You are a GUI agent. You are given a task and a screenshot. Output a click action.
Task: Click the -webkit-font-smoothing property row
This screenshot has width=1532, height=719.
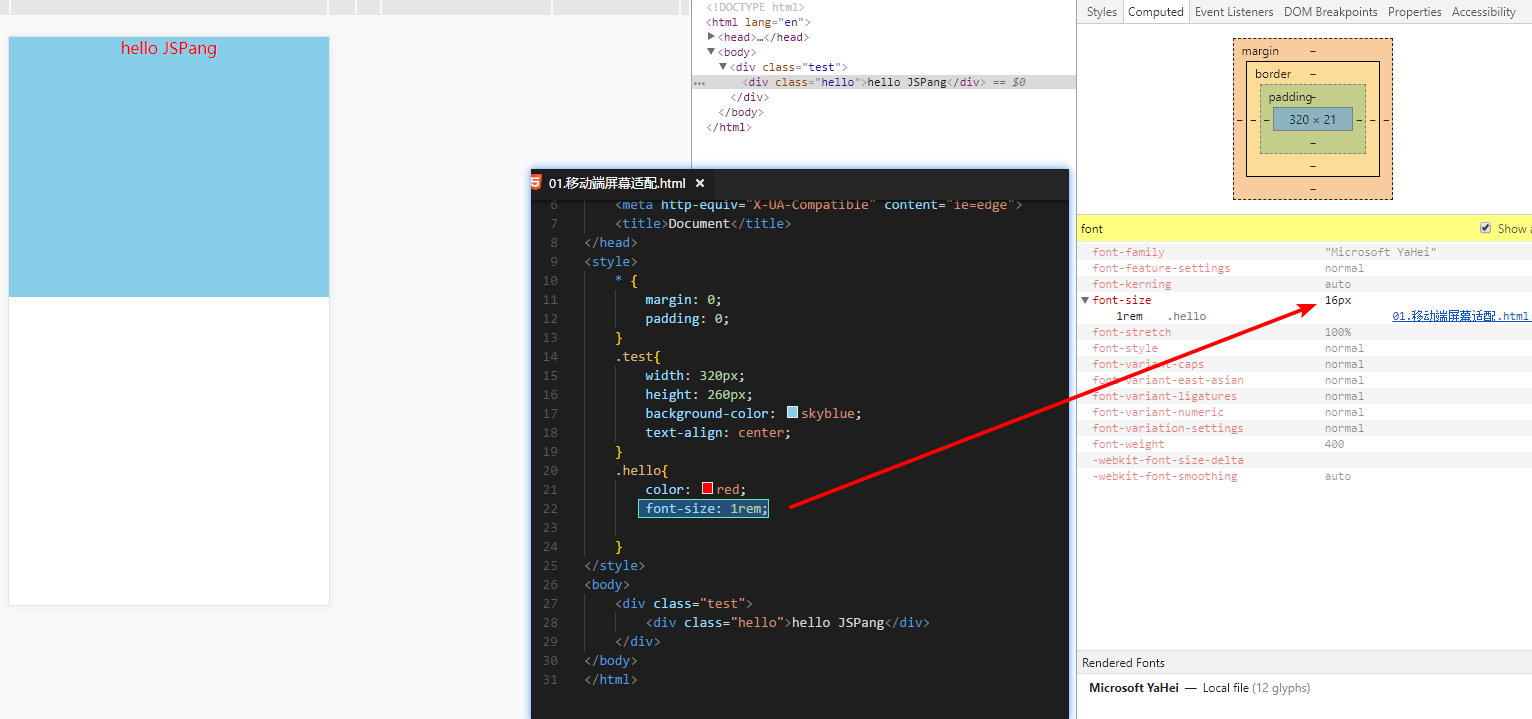coord(1304,476)
